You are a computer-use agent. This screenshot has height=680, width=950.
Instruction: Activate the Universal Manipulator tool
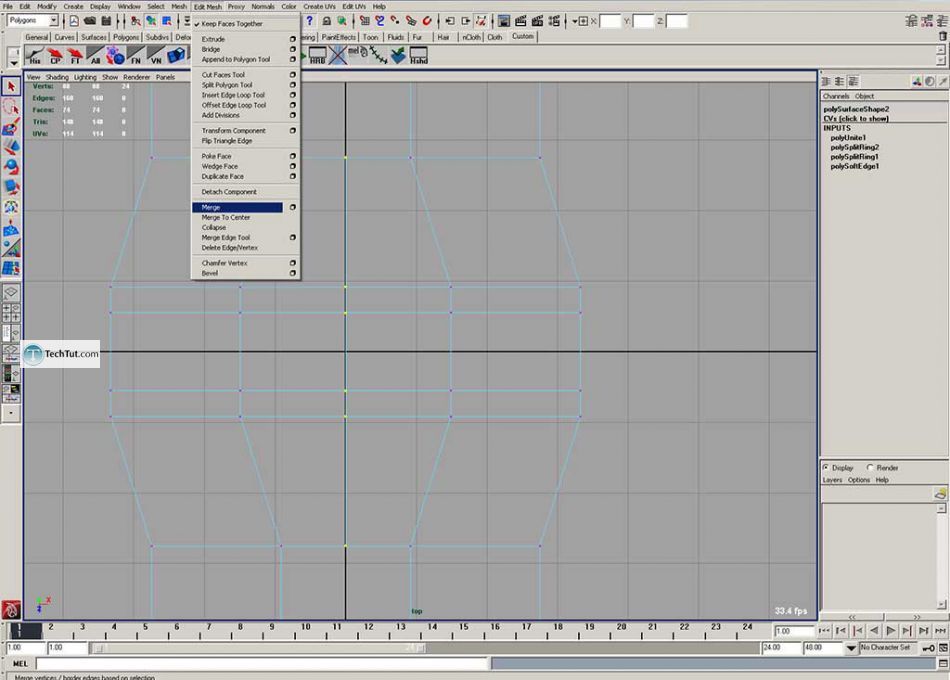click(11, 207)
